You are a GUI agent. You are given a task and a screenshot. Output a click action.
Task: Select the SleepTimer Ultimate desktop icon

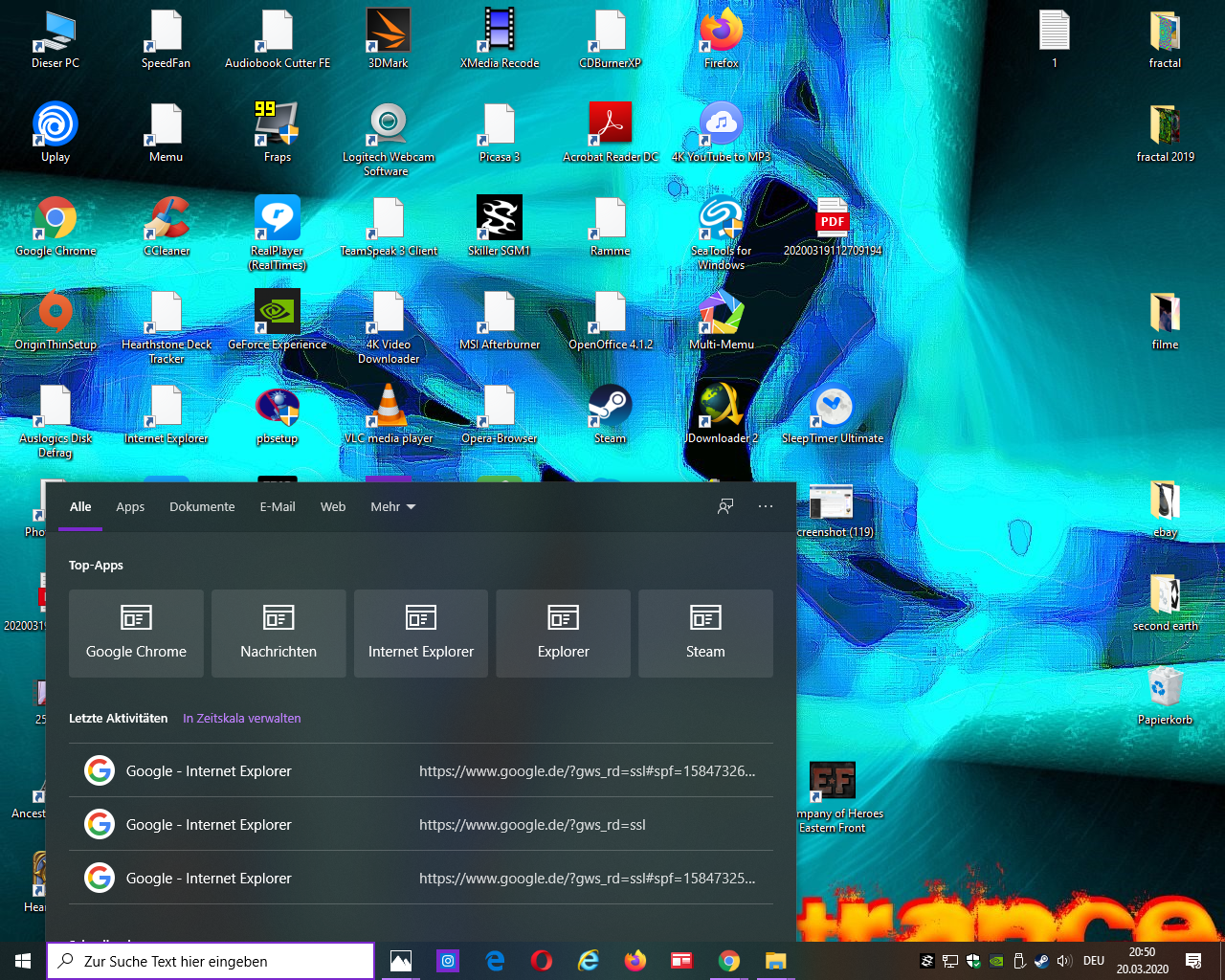click(x=833, y=413)
